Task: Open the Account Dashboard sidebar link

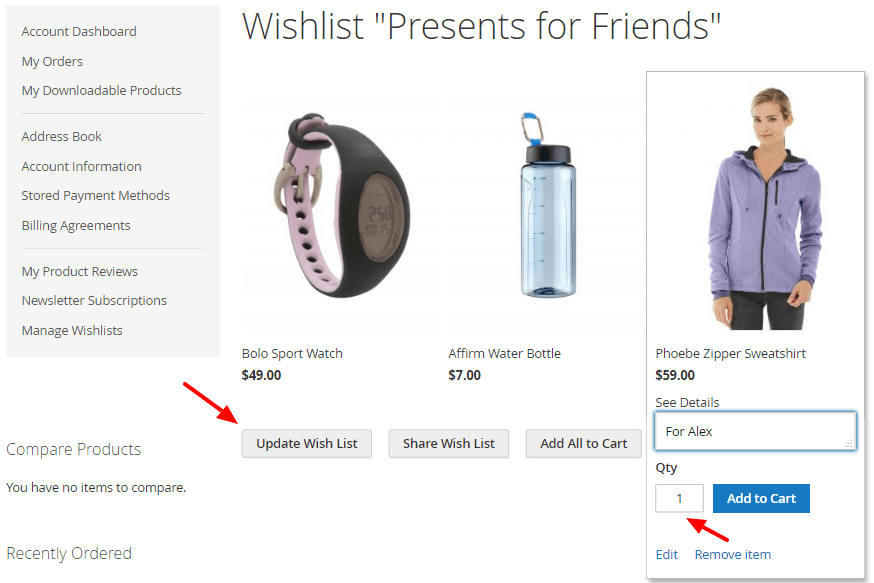Action: pyautogui.click(x=79, y=32)
